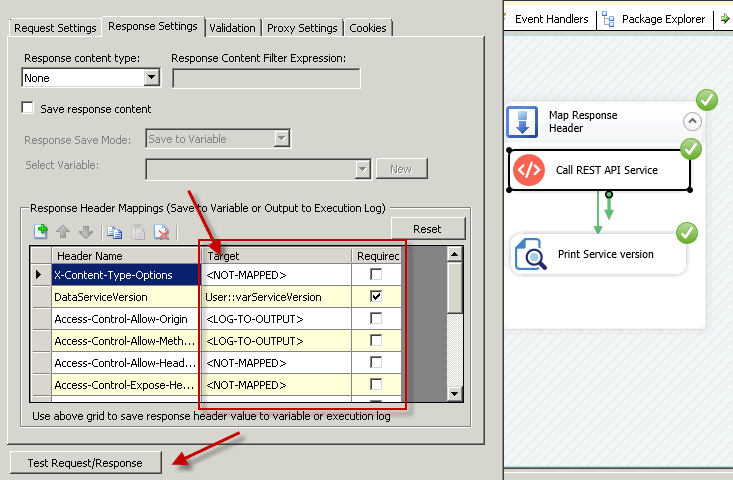
Task: Toggle Required for Access-Control-Expose-He... row
Action: tap(376, 384)
